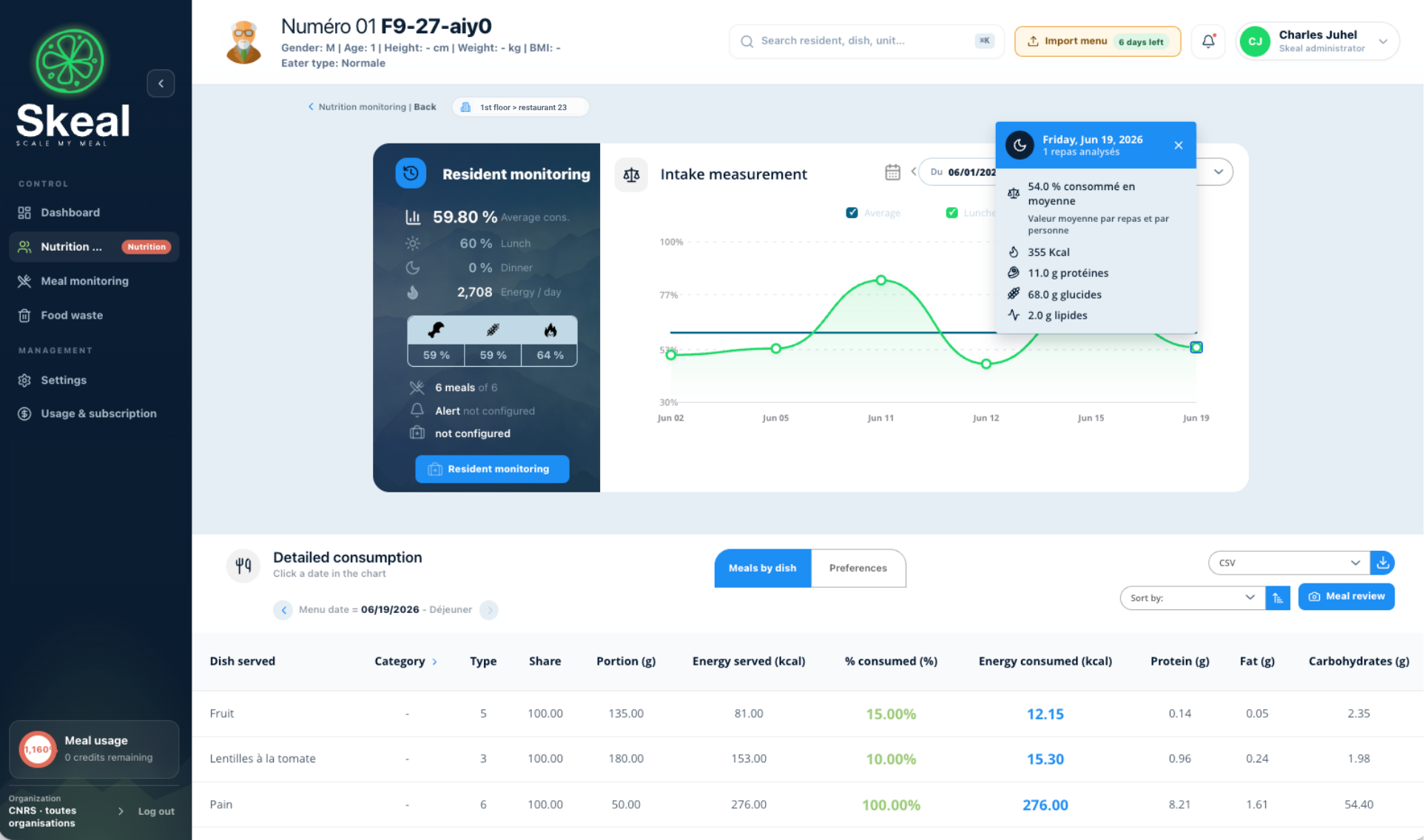Expand the CNRS organization switcher
The image size is (1425, 840).
point(121,811)
